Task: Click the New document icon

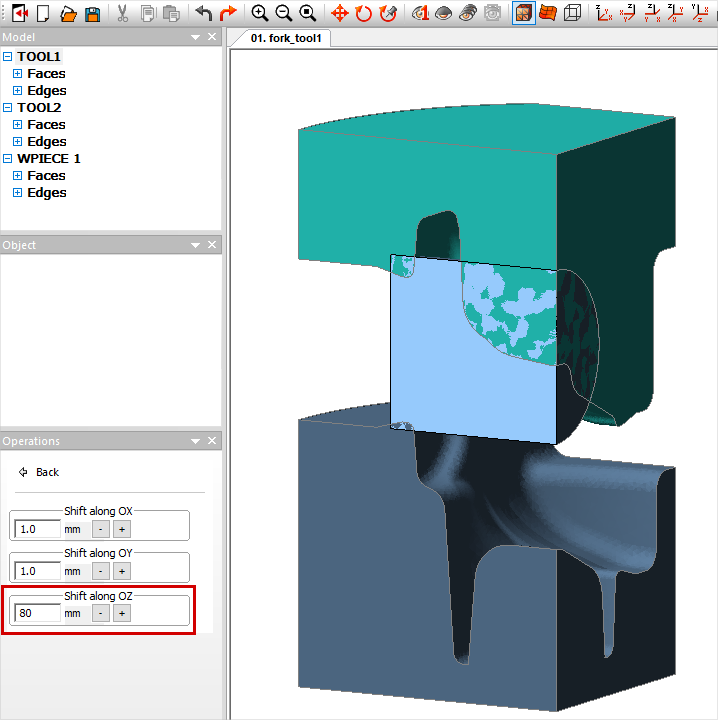Action: click(x=43, y=13)
